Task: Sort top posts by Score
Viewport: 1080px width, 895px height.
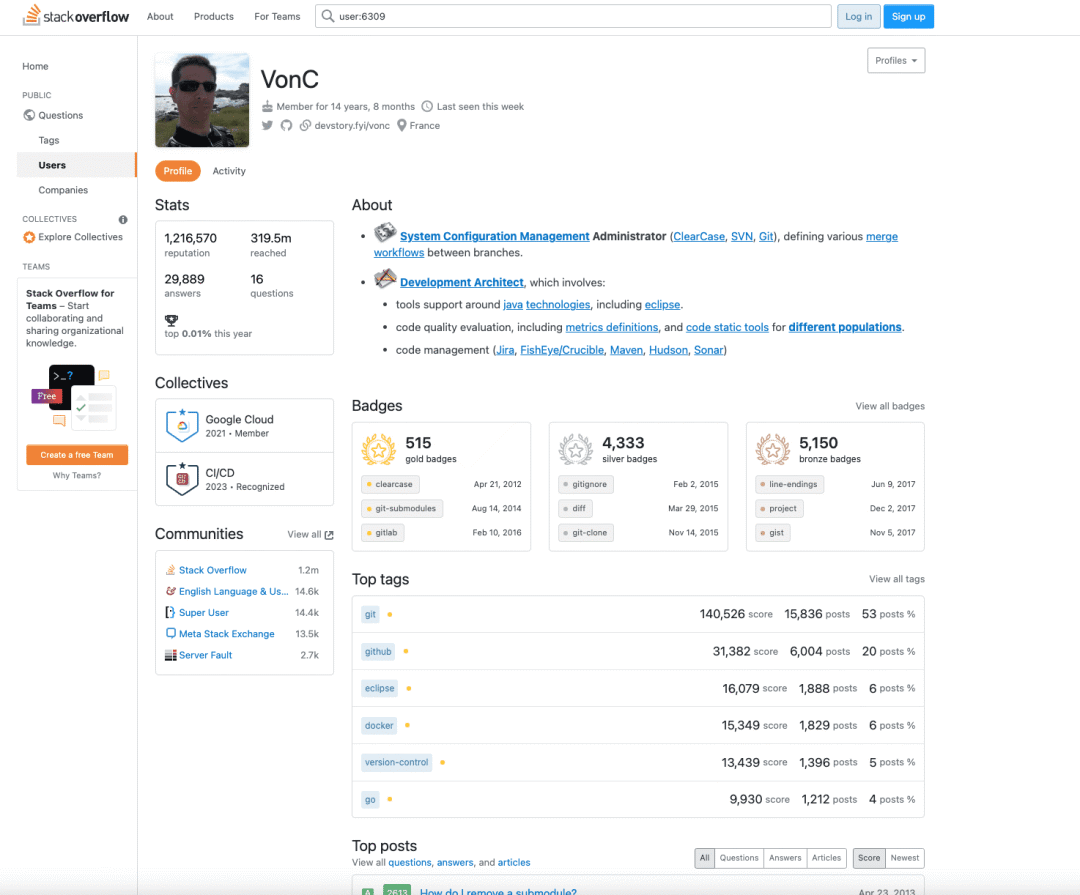Action: (869, 858)
